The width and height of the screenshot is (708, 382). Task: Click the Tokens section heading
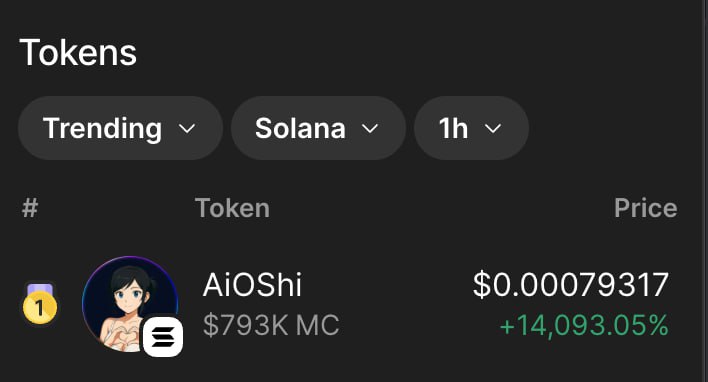[x=78, y=52]
